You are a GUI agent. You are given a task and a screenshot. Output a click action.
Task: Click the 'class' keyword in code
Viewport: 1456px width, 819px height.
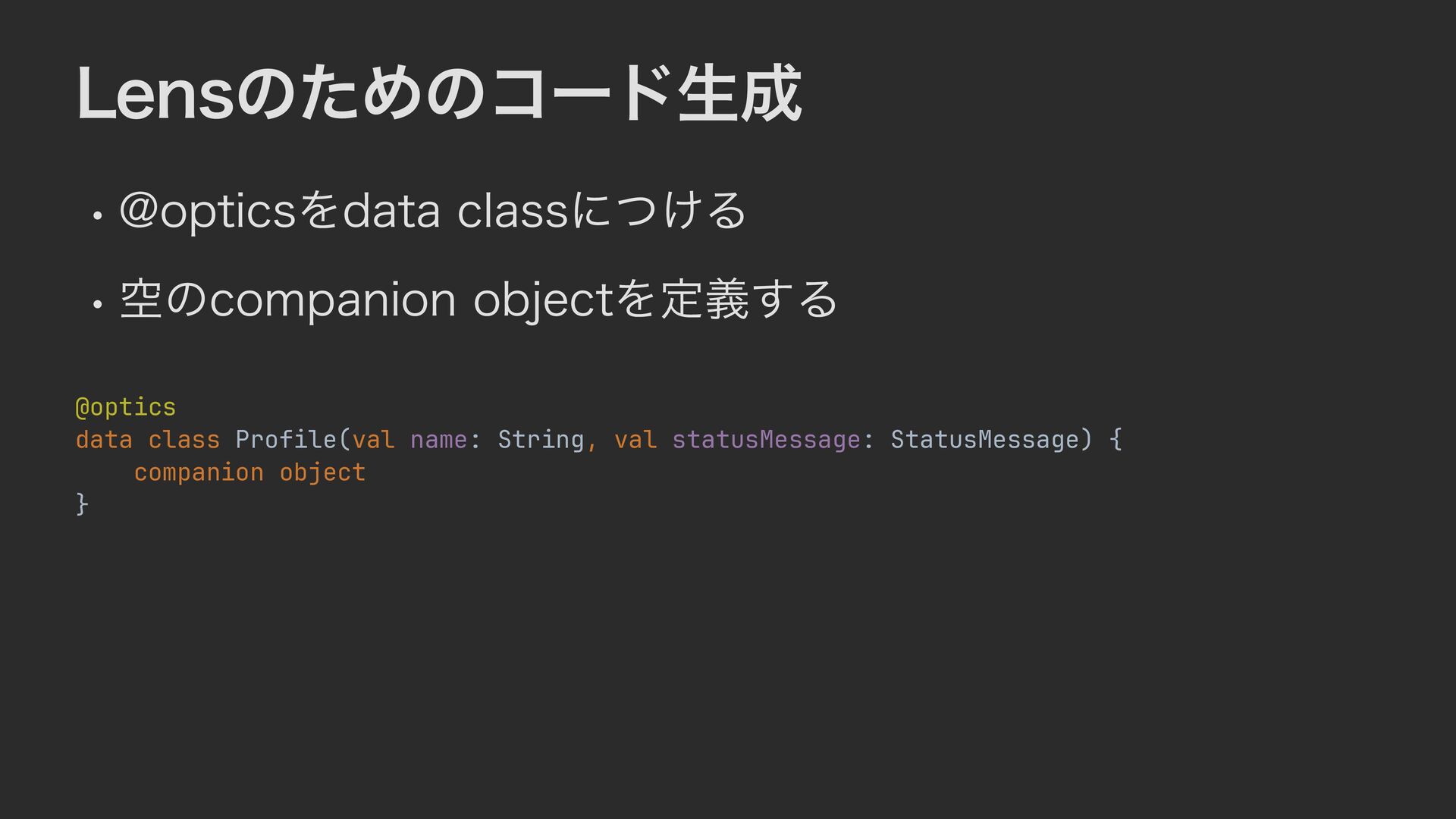(x=184, y=439)
